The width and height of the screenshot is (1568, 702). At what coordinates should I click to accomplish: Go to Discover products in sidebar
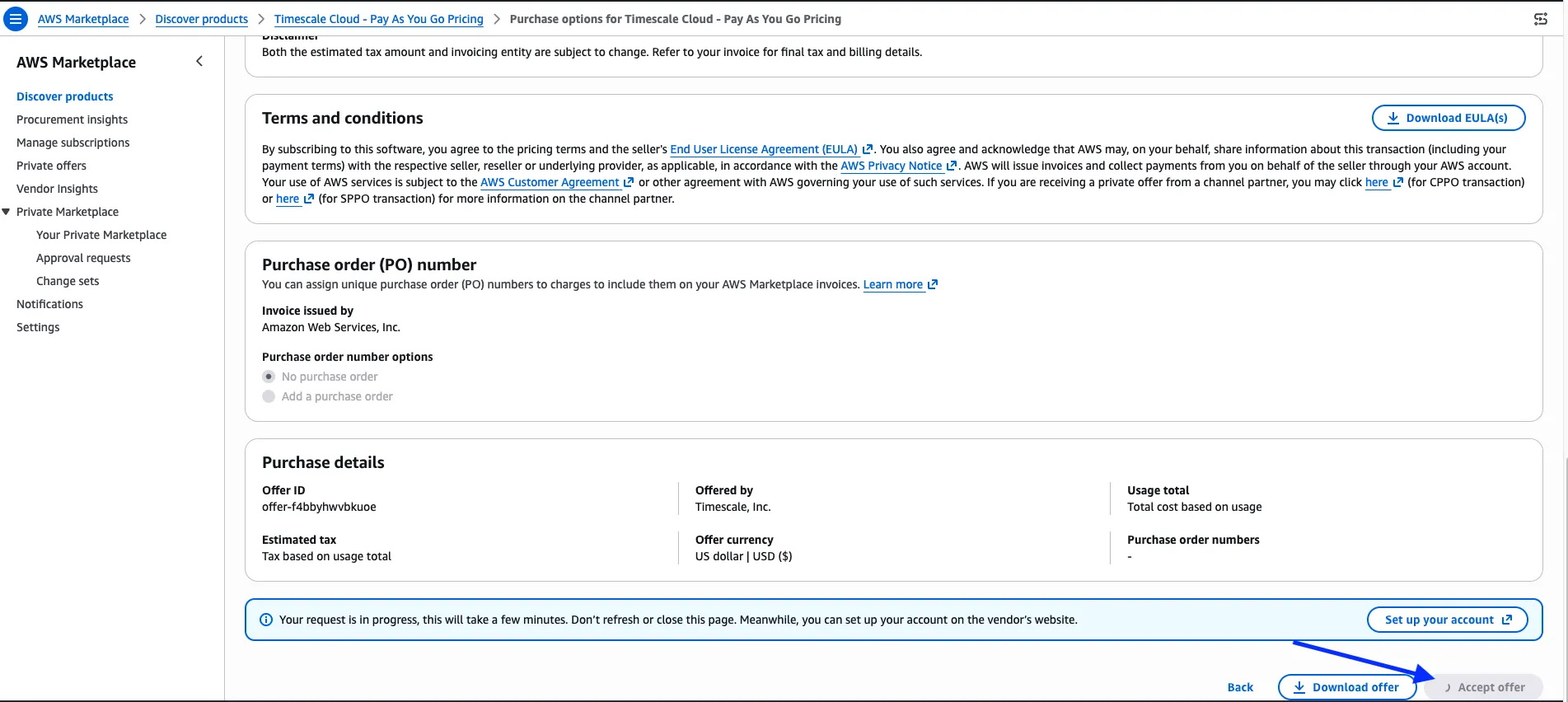pos(65,96)
